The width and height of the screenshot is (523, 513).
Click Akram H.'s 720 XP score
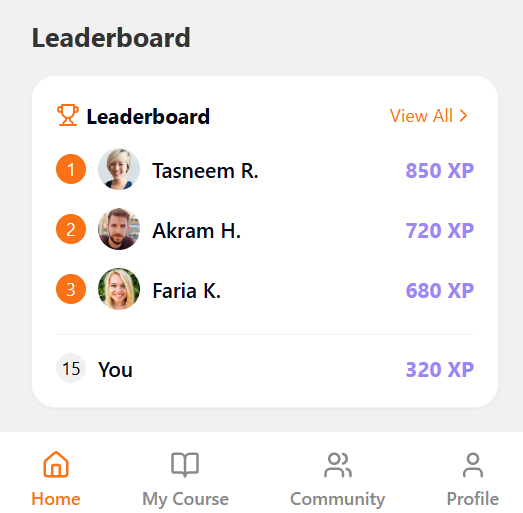pos(440,230)
